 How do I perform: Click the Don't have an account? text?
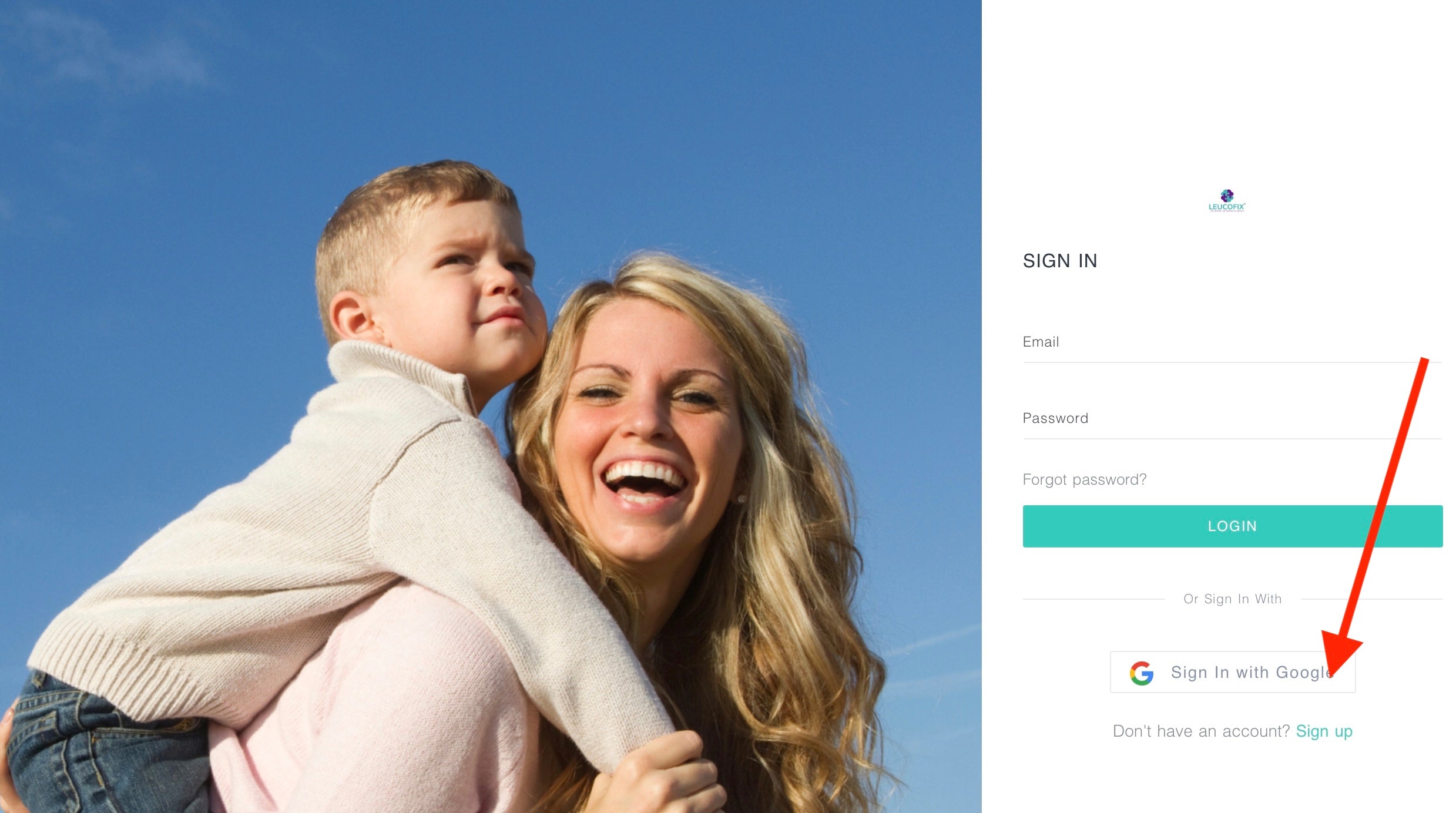pos(1201,731)
